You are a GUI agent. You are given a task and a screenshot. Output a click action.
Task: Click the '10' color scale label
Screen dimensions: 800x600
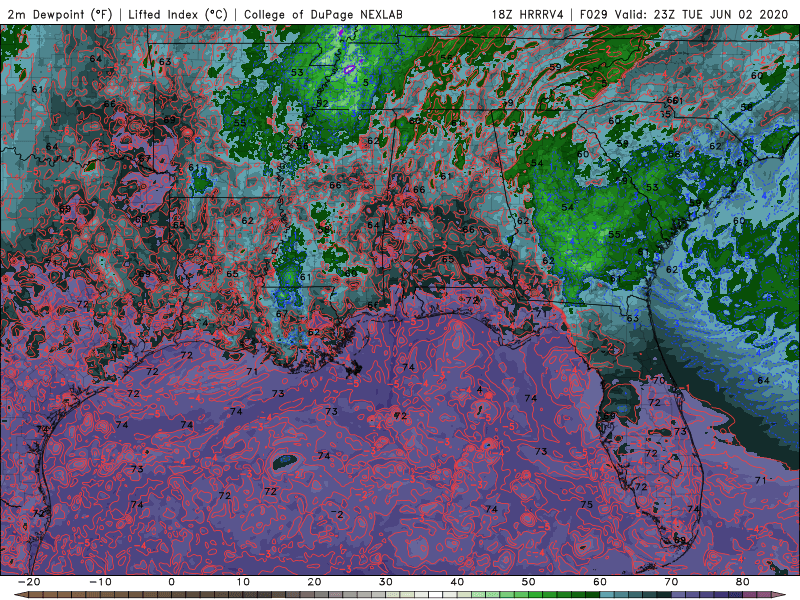(243, 582)
